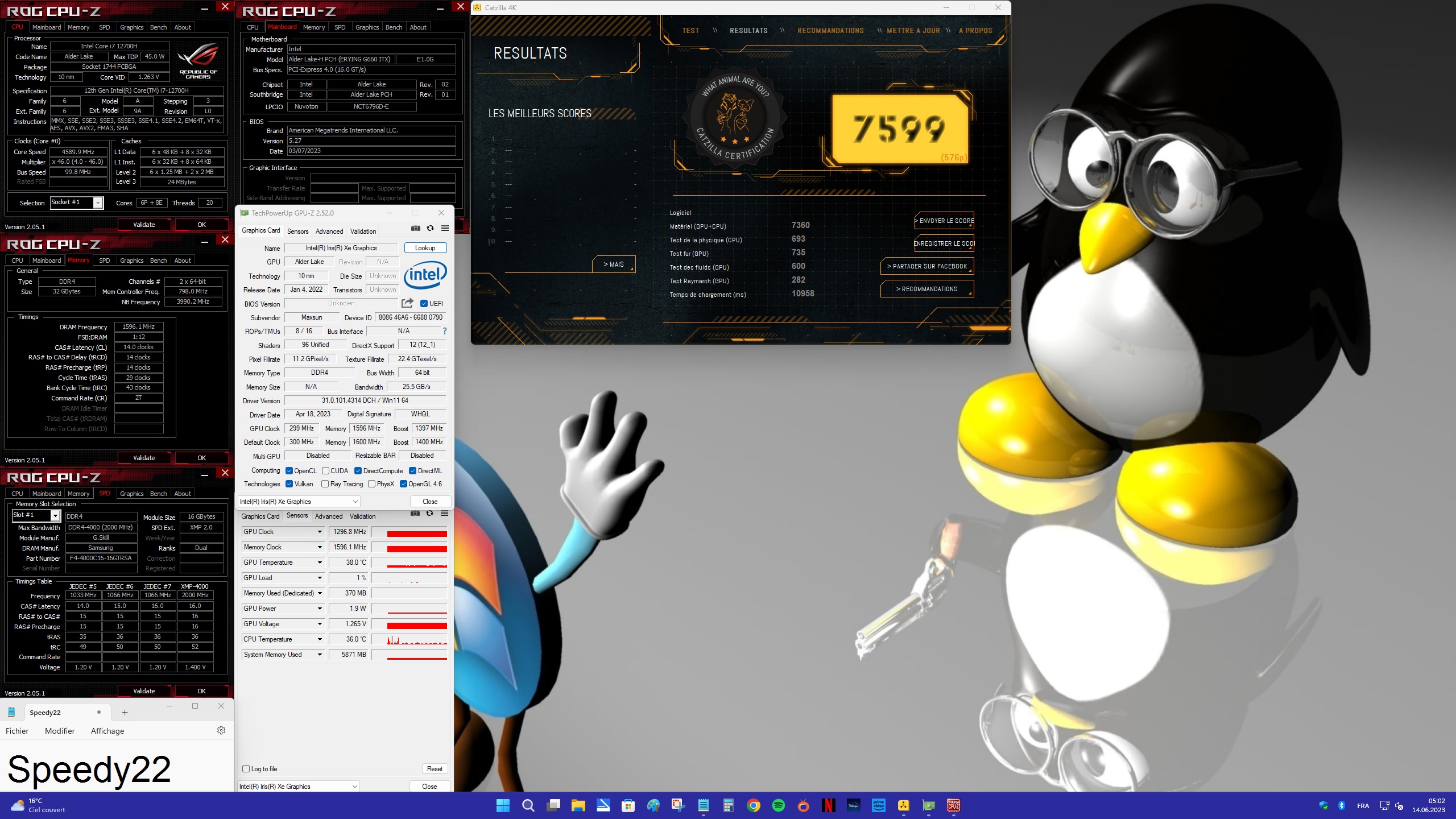Viewport: 1456px width, 819px height.
Task: Open RECOMMANDATIONS tab in Catzilla header
Action: pyautogui.click(x=830, y=31)
